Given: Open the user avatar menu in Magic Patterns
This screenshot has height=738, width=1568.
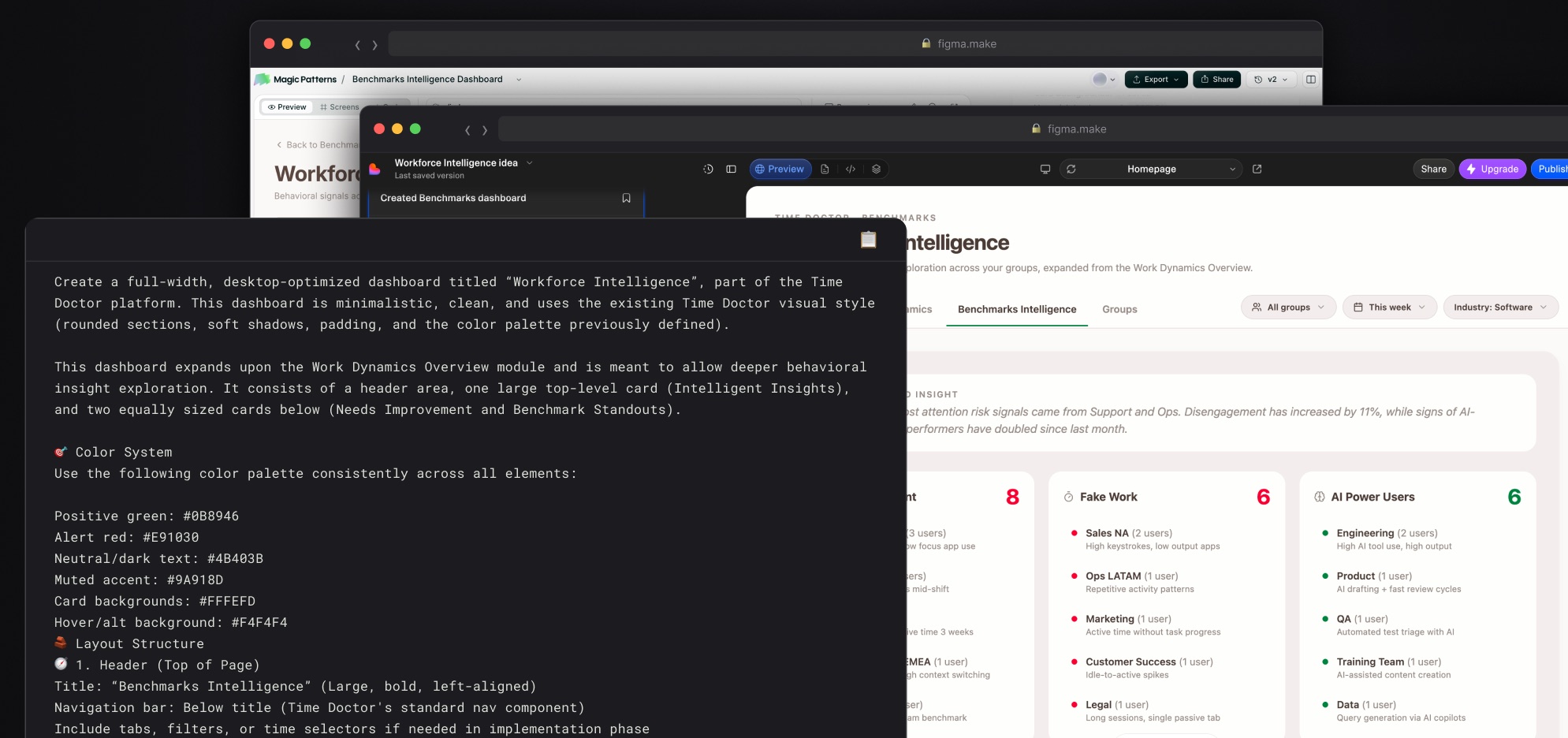Looking at the screenshot, I should pos(1103,79).
